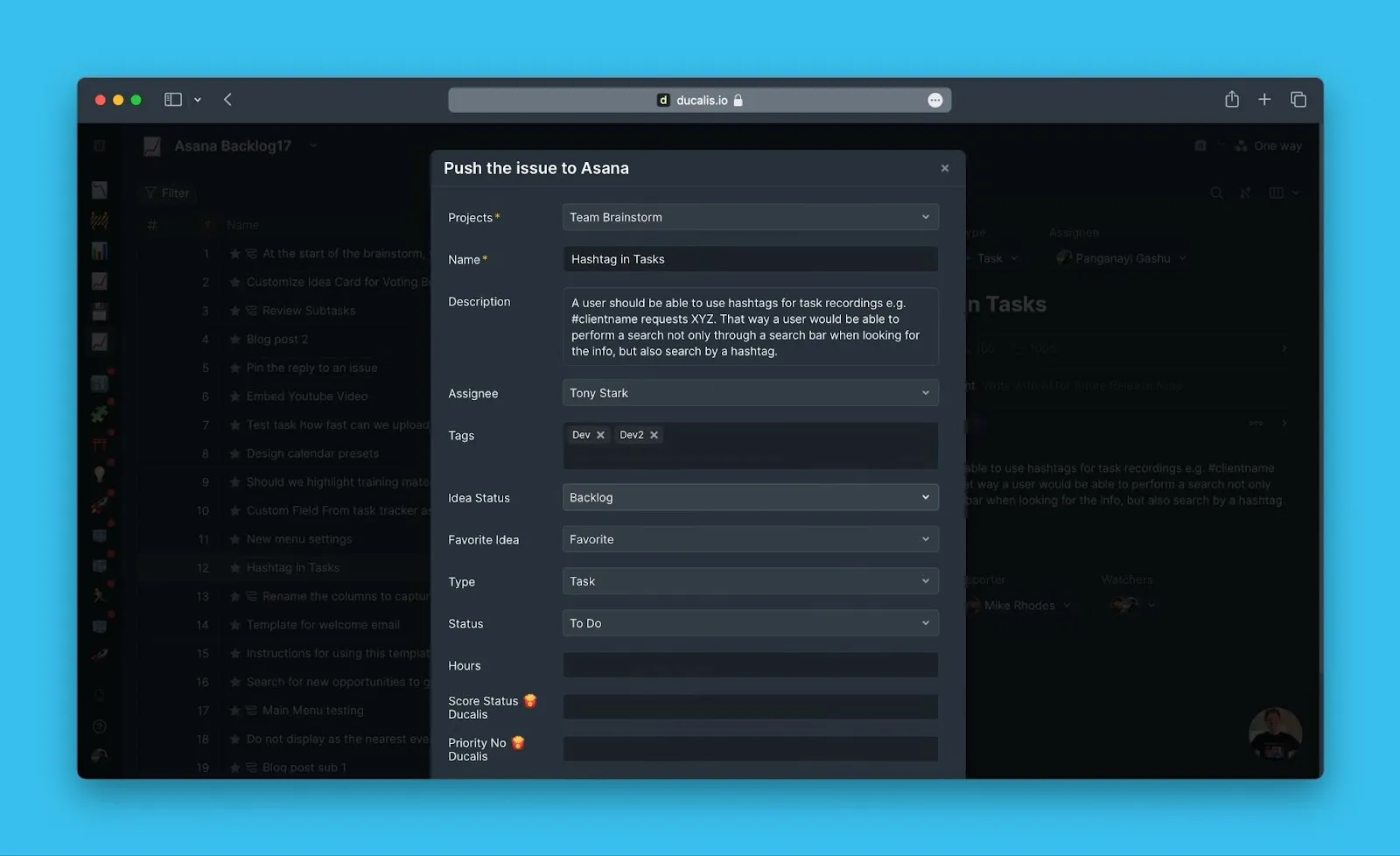
Task: Go back with the browser back arrow
Action: click(227, 100)
